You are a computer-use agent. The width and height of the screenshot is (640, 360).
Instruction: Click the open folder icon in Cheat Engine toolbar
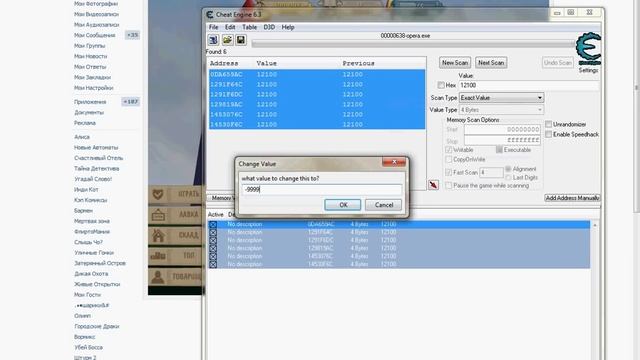pos(227,40)
